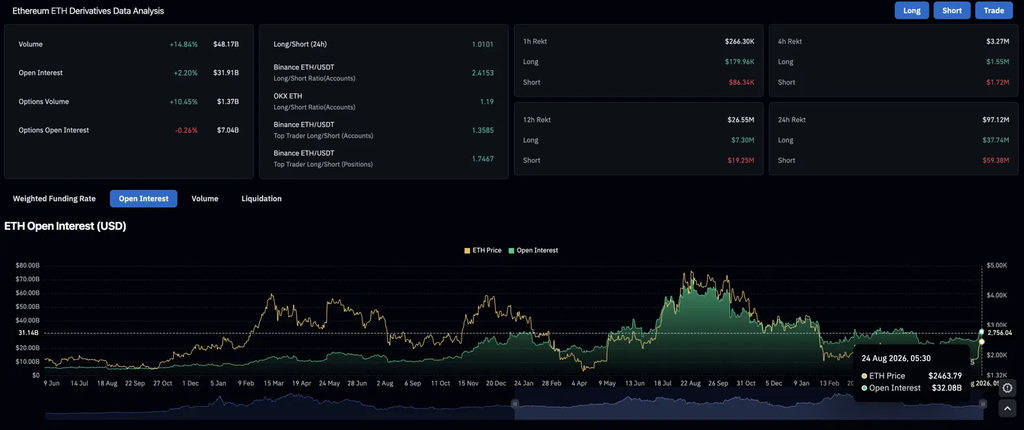Click the 1h Rekt stats card
The image size is (1024, 430).
tap(639, 61)
